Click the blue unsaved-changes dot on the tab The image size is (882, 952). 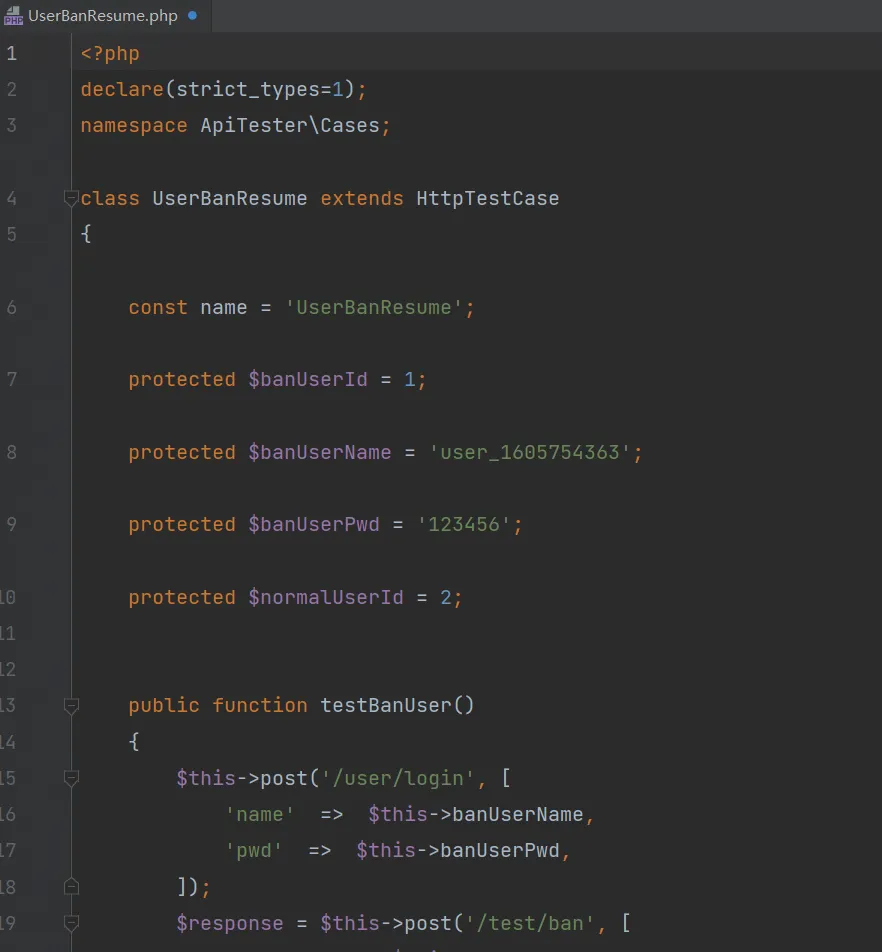(x=192, y=16)
